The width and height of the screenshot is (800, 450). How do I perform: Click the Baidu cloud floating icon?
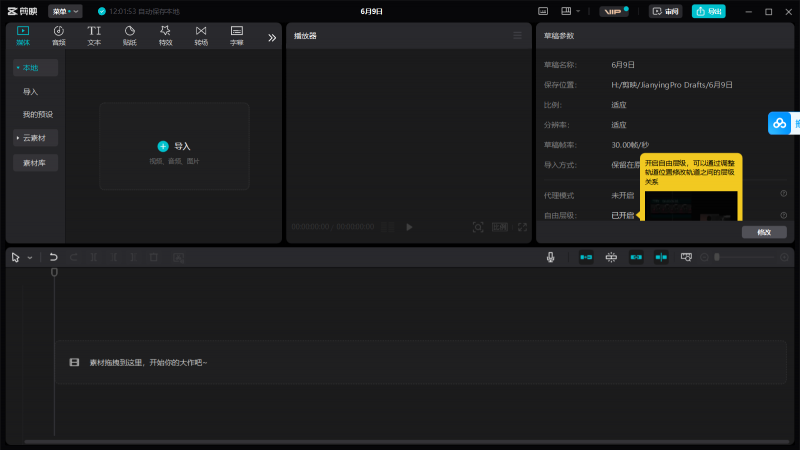pos(780,123)
